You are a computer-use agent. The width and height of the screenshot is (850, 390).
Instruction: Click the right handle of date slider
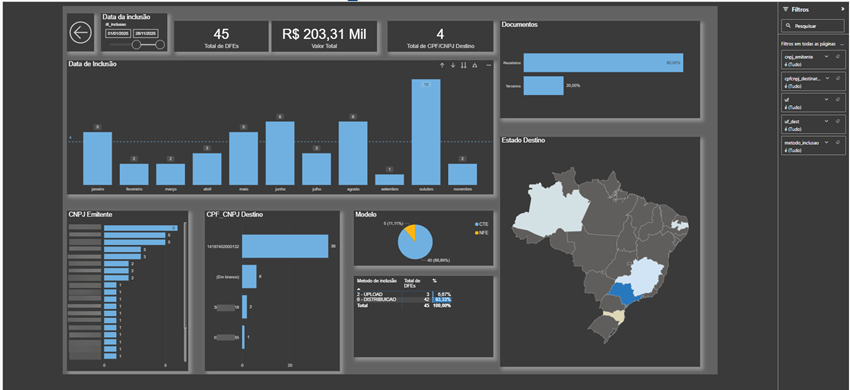(160, 44)
